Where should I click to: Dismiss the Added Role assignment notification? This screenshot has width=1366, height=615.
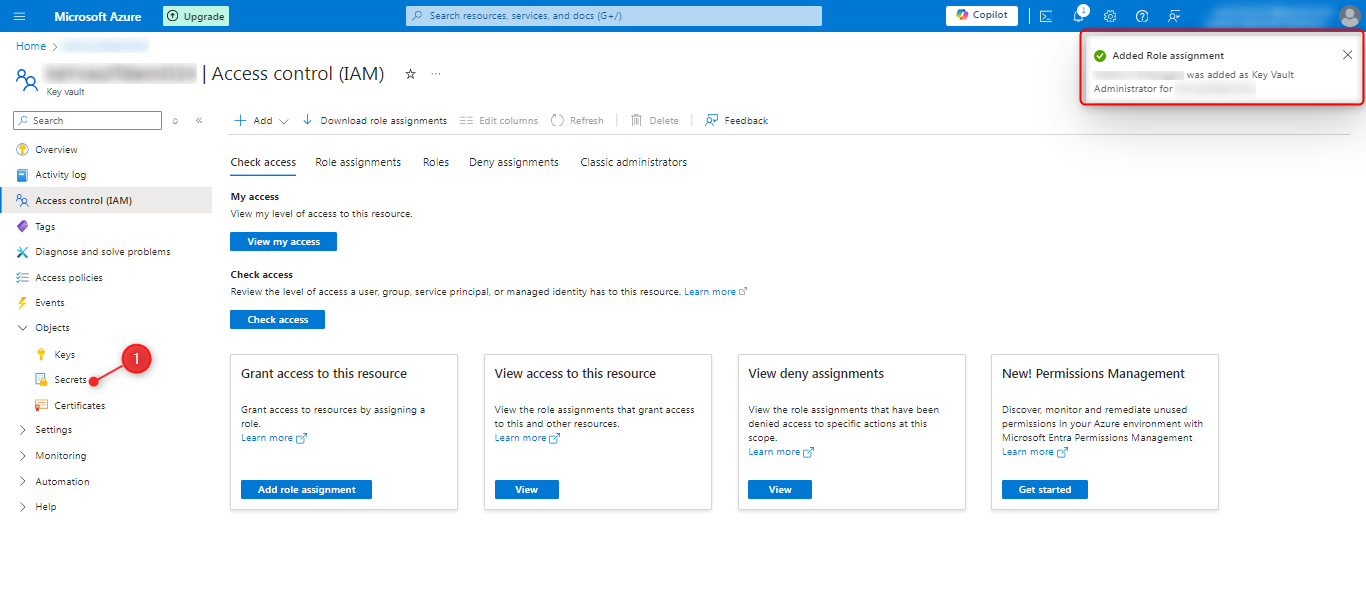point(1347,55)
